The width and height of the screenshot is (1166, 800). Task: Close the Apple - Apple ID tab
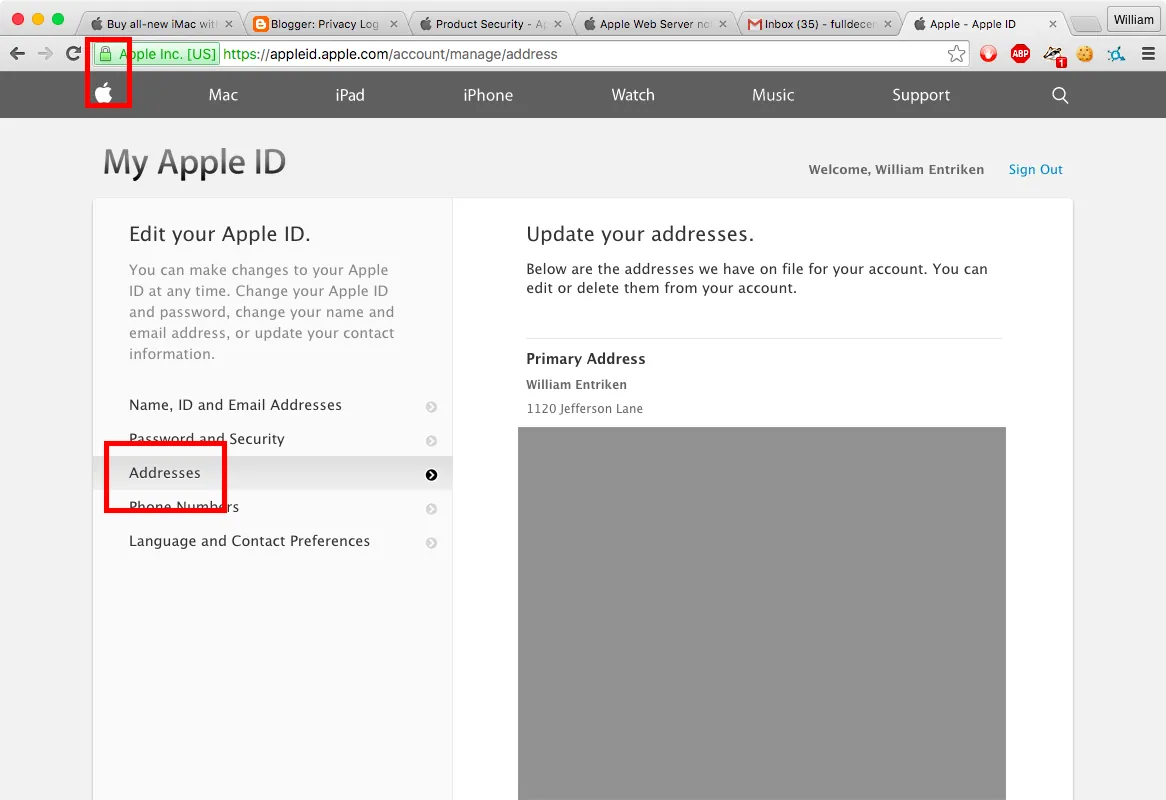tap(1052, 24)
